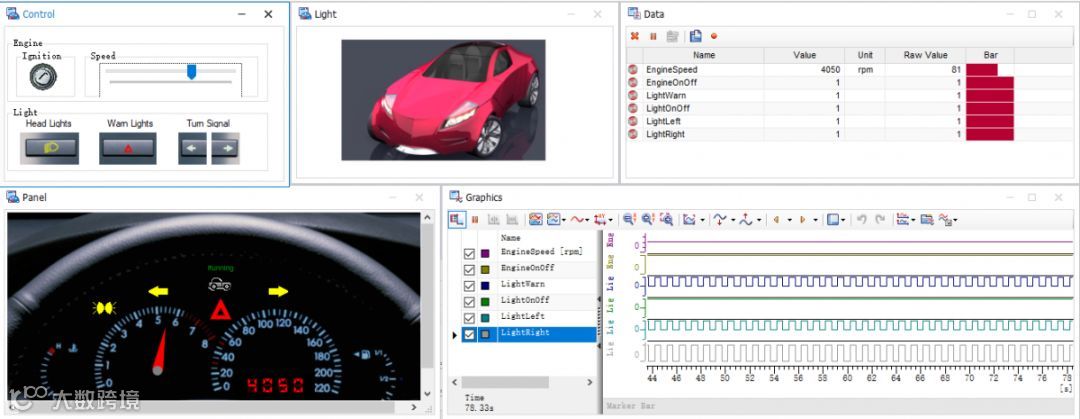
Task: Toggle the Head Lights button
Action: pyautogui.click(x=50, y=148)
